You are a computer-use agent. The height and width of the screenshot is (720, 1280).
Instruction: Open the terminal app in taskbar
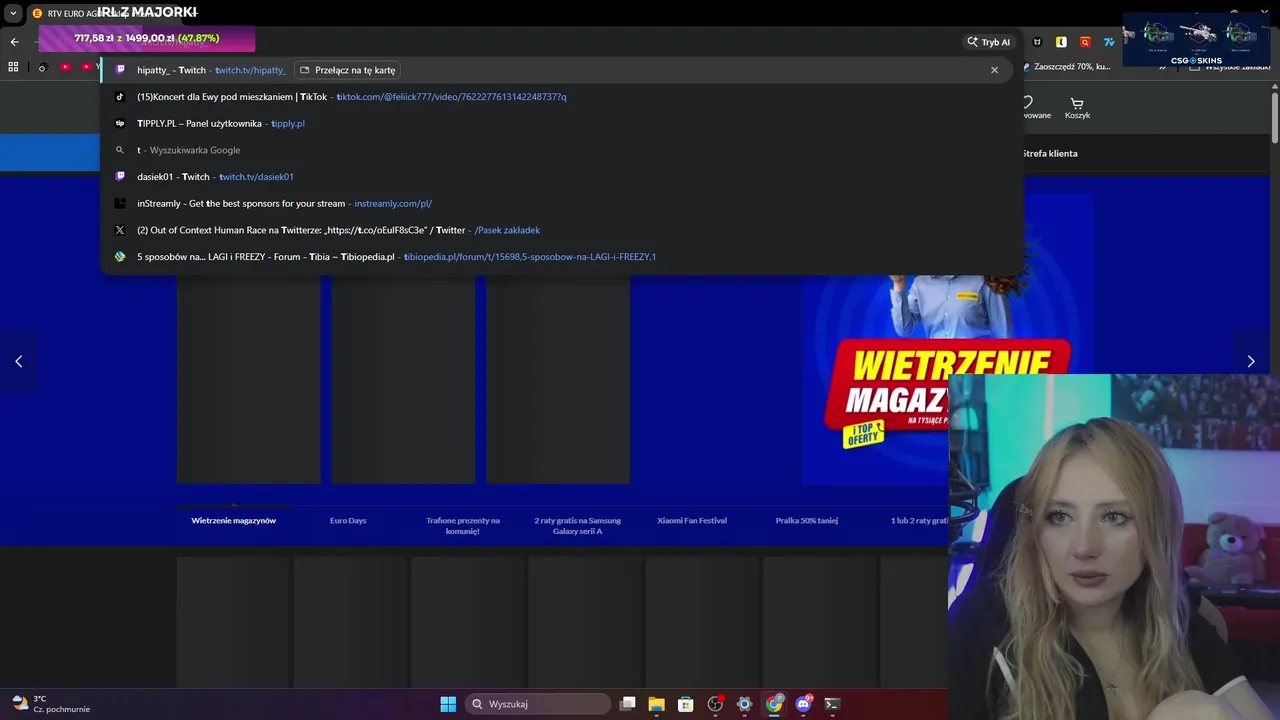832,704
